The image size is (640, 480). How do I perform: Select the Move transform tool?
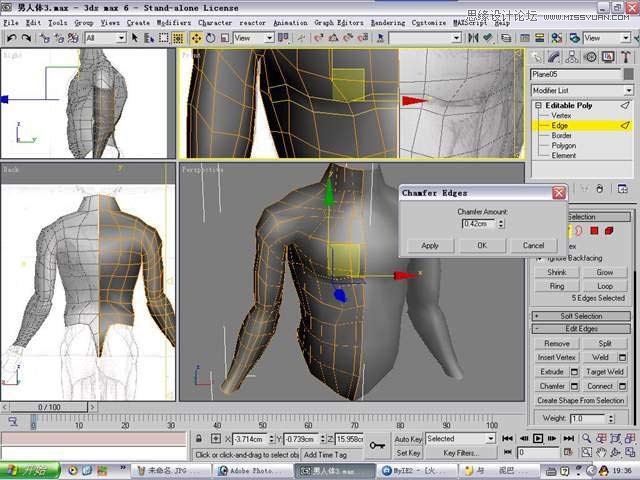coord(196,38)
